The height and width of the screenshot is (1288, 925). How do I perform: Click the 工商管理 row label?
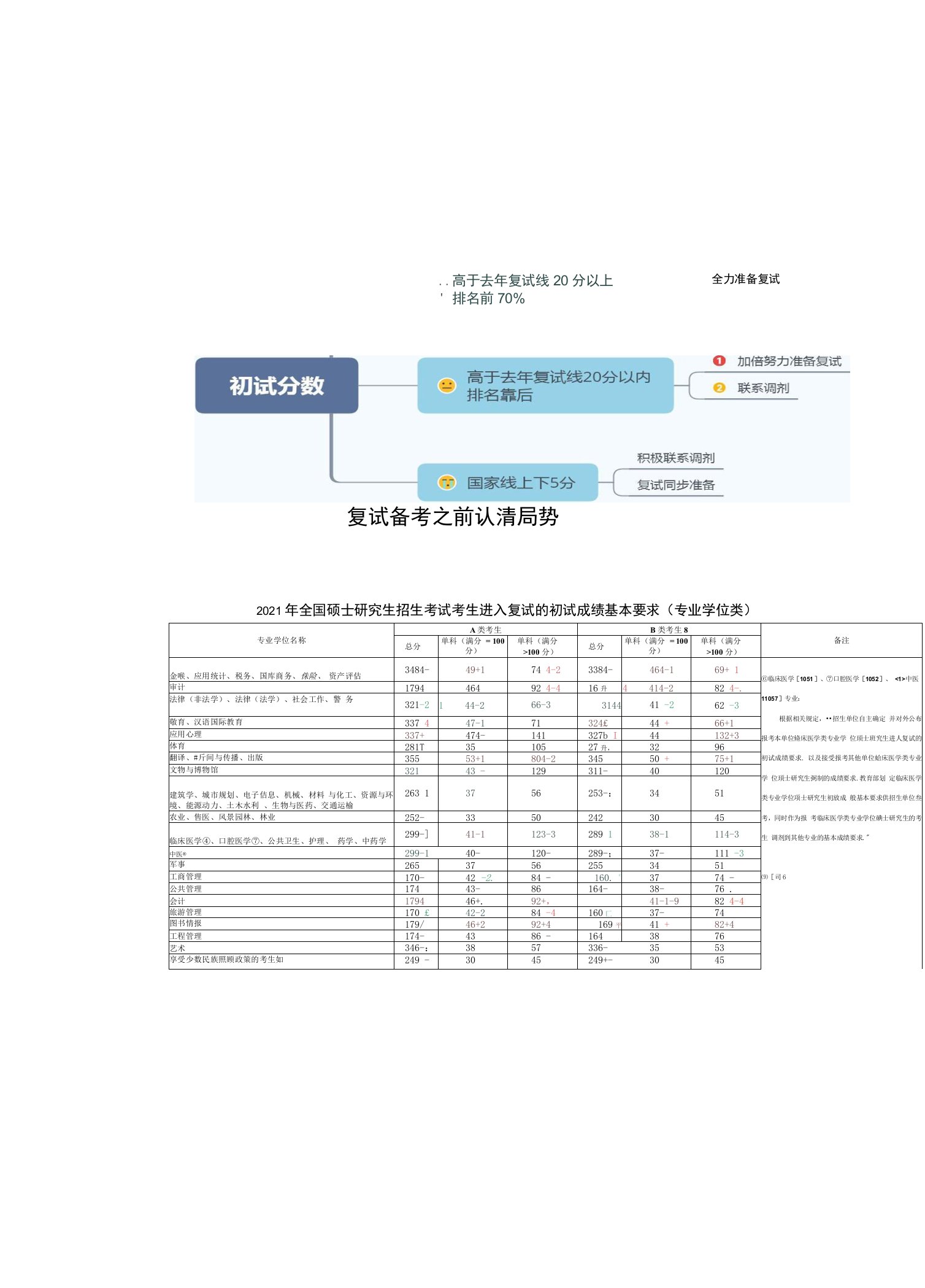click(x=185, y=877)
